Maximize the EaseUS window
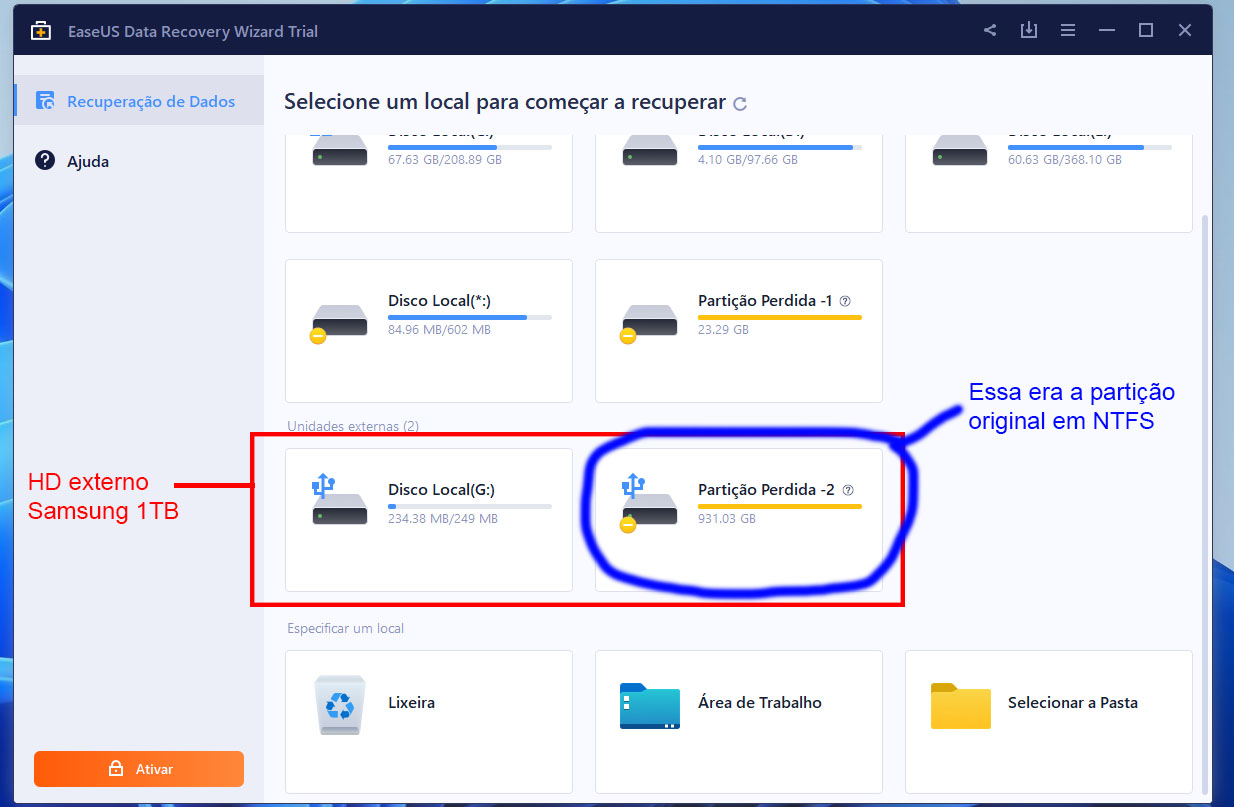 (x=1146, y=30)
